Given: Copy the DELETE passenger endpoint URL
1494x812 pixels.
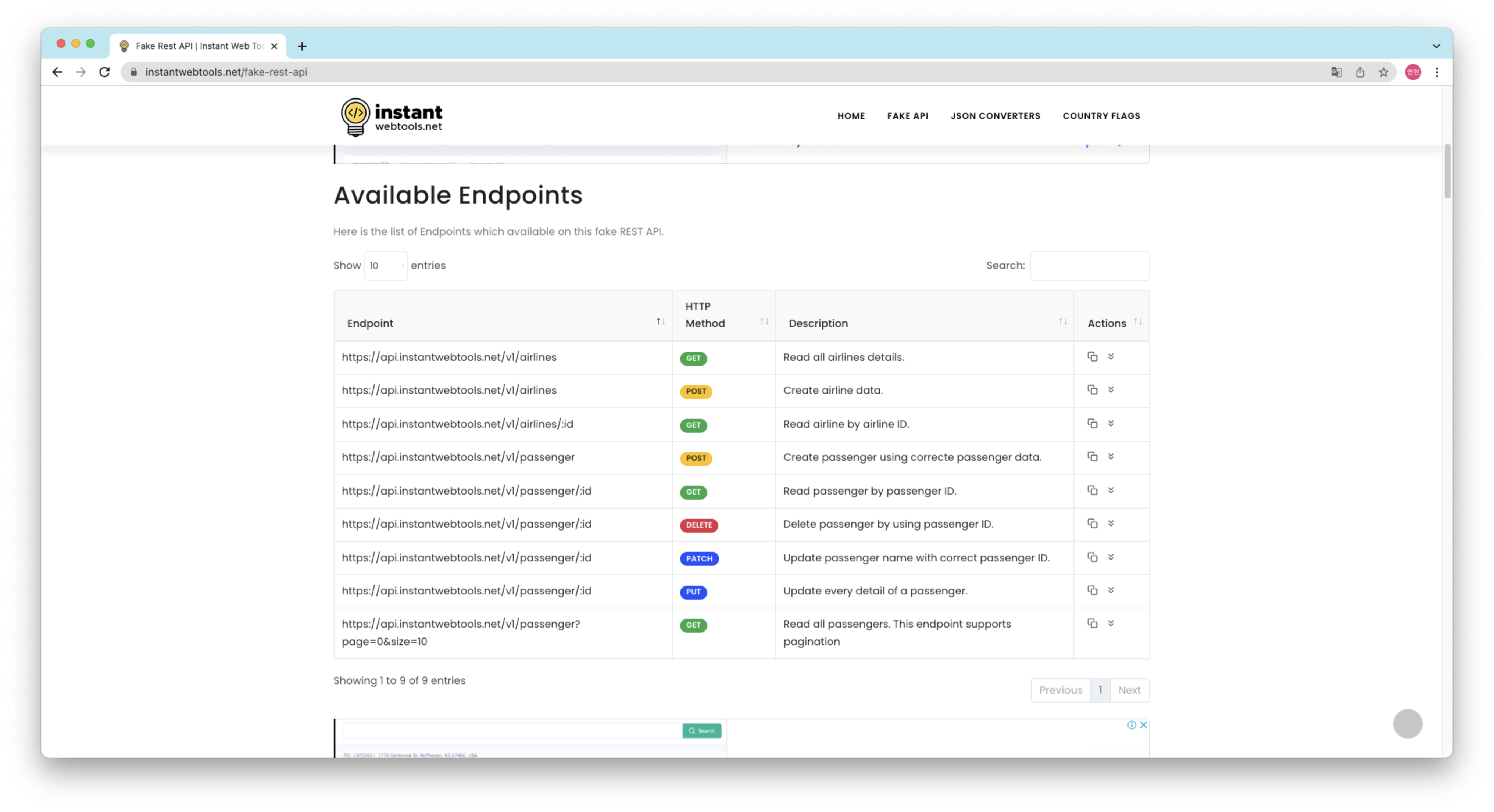Looking at the screenshot, I should (x=1092, y=523).
